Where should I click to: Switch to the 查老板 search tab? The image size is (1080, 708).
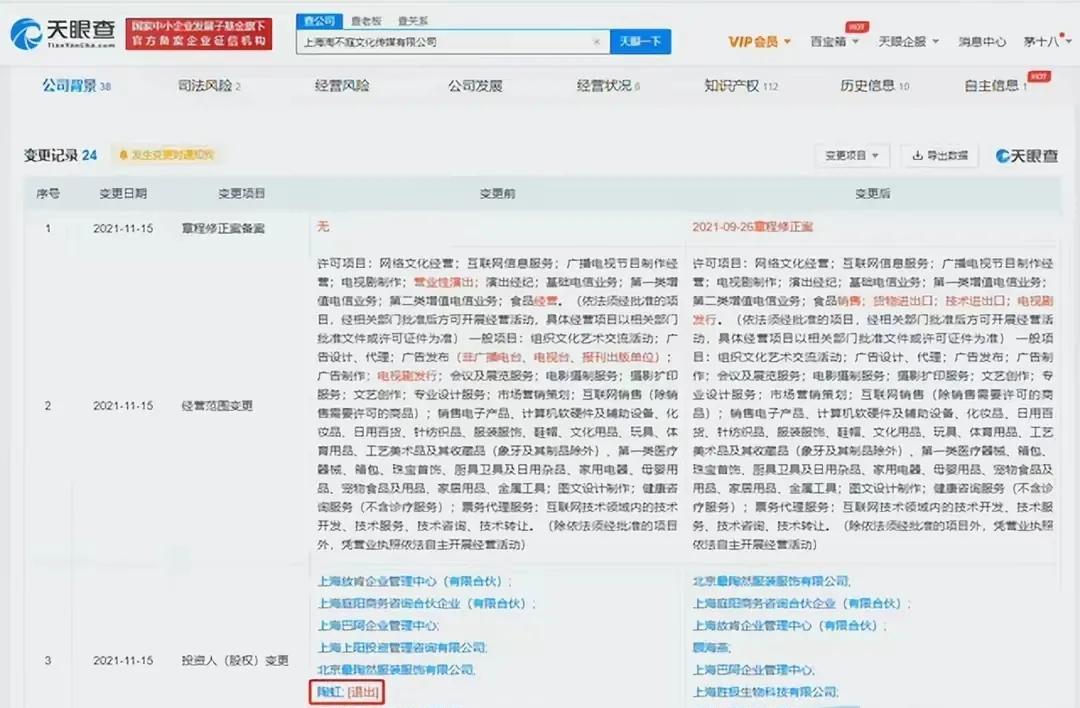click(x=366, y=21)
